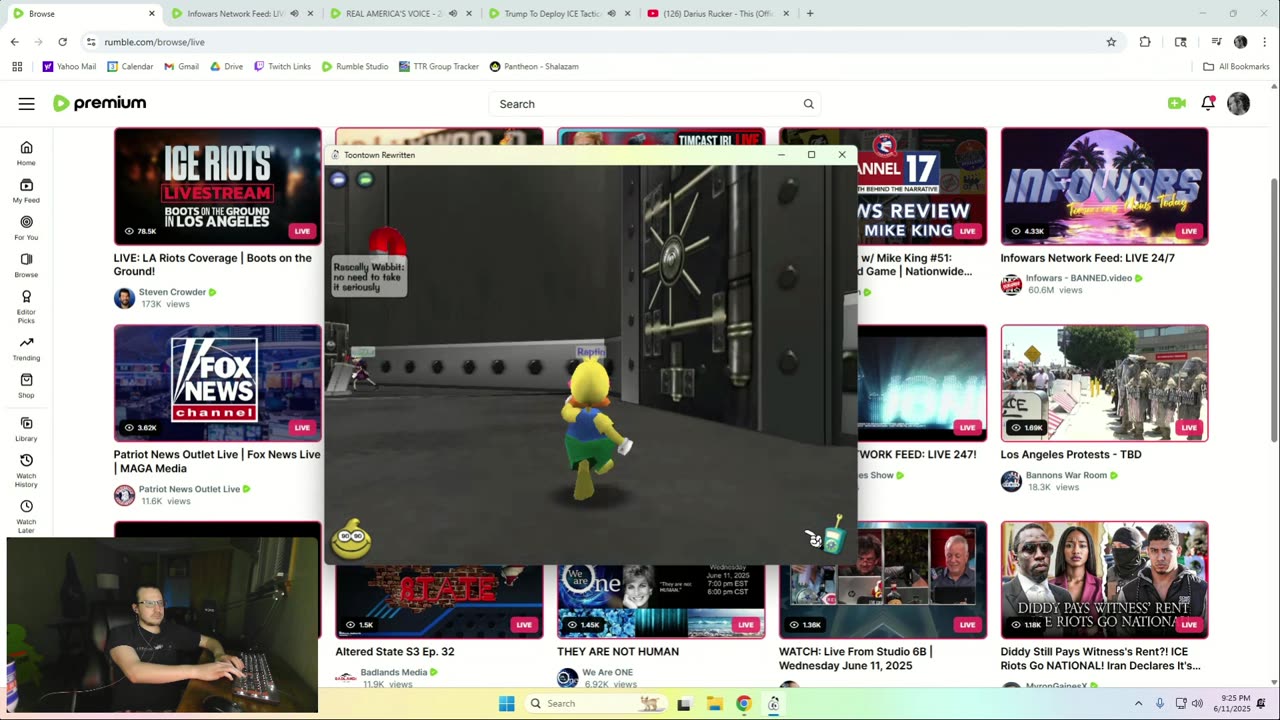The height and width of the screenshot is (720, 1280).
Task: Click the green button in the Toontown window
Action: [x=365, y=179]
